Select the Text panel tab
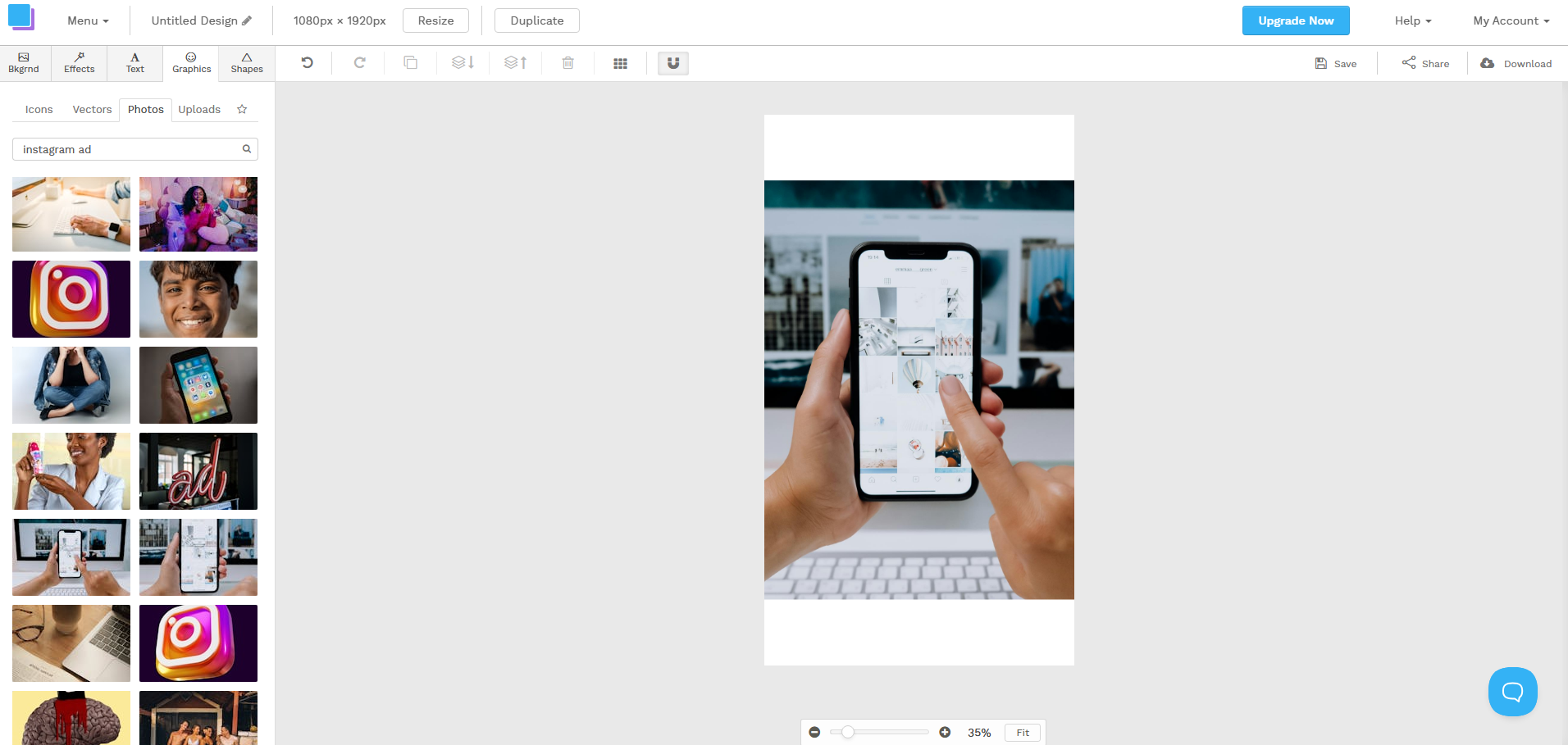The height and width of the screenshot is (745, 1568). [x=134, y=63]
